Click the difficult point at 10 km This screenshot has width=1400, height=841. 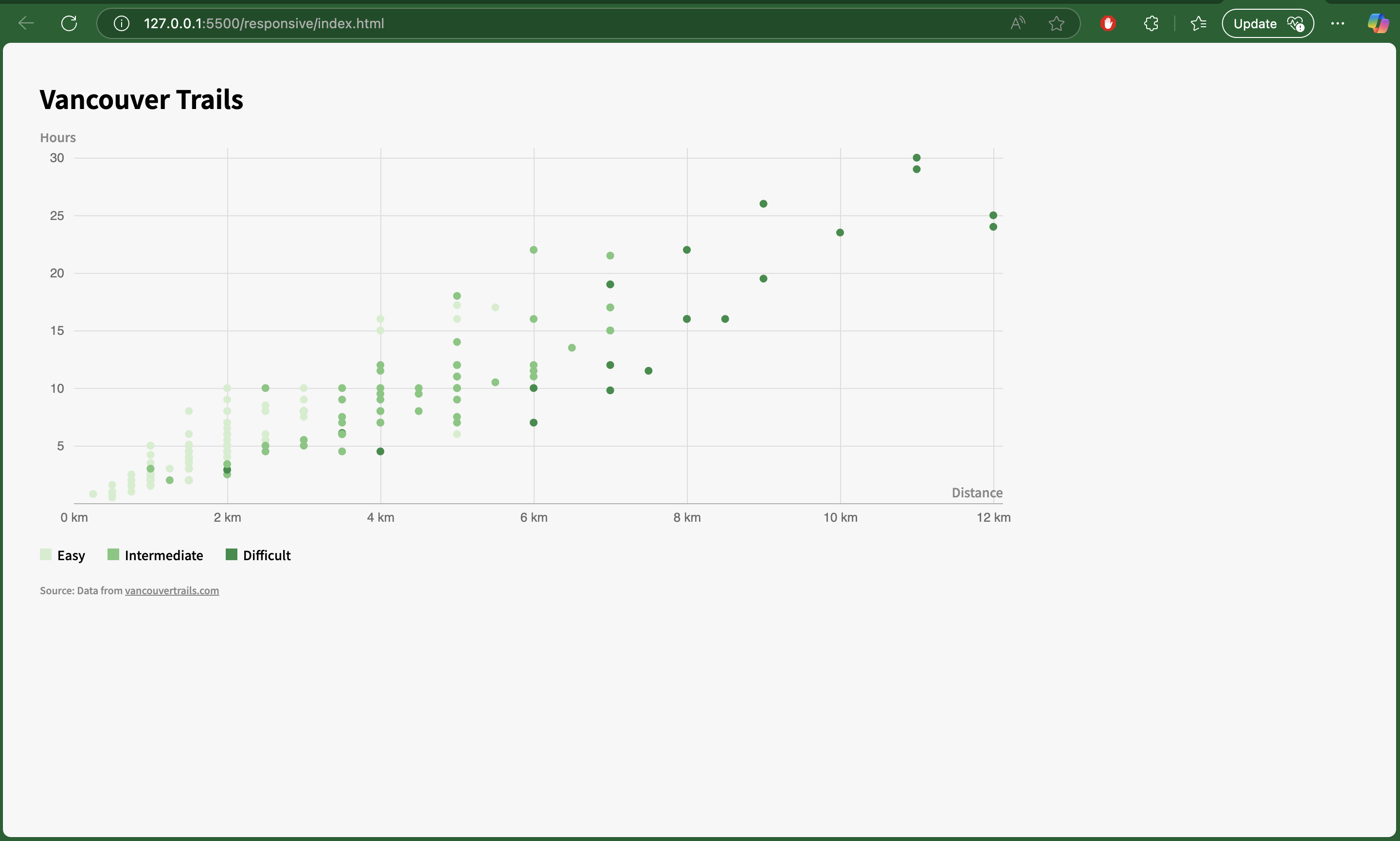[x=840, y=232]
